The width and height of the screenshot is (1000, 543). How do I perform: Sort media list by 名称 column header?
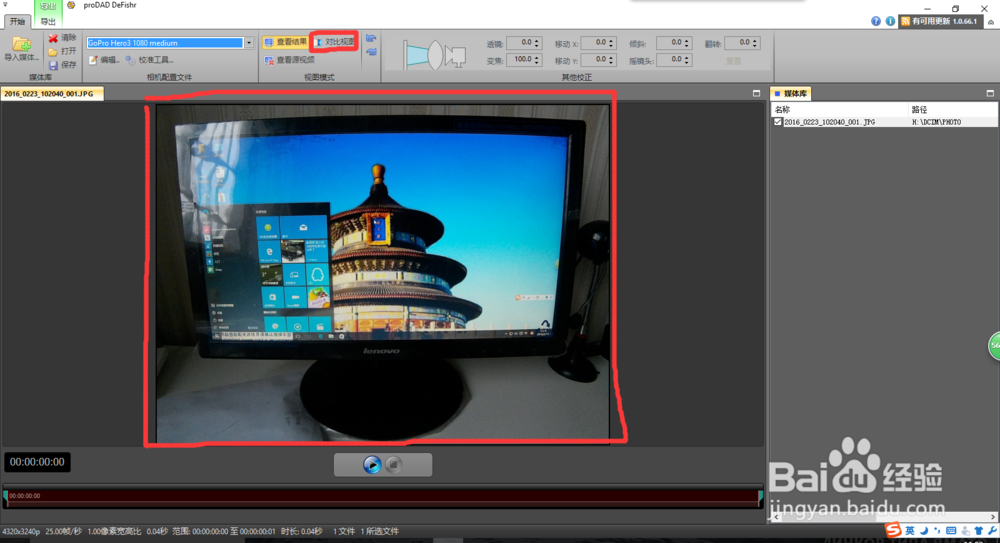click(839, 110)
